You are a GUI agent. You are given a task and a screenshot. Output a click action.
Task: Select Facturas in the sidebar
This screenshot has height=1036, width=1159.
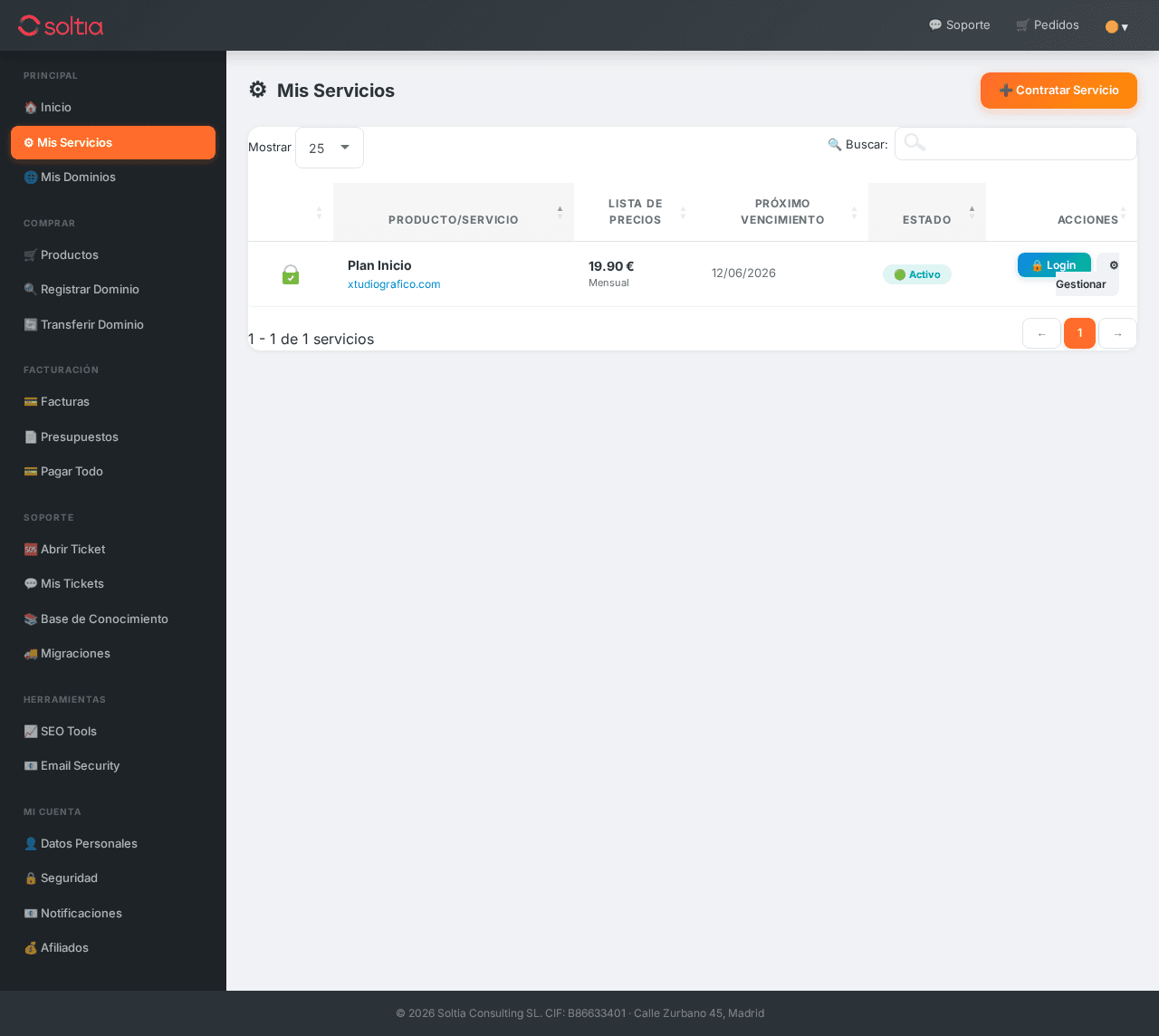[x=65, y=401]
